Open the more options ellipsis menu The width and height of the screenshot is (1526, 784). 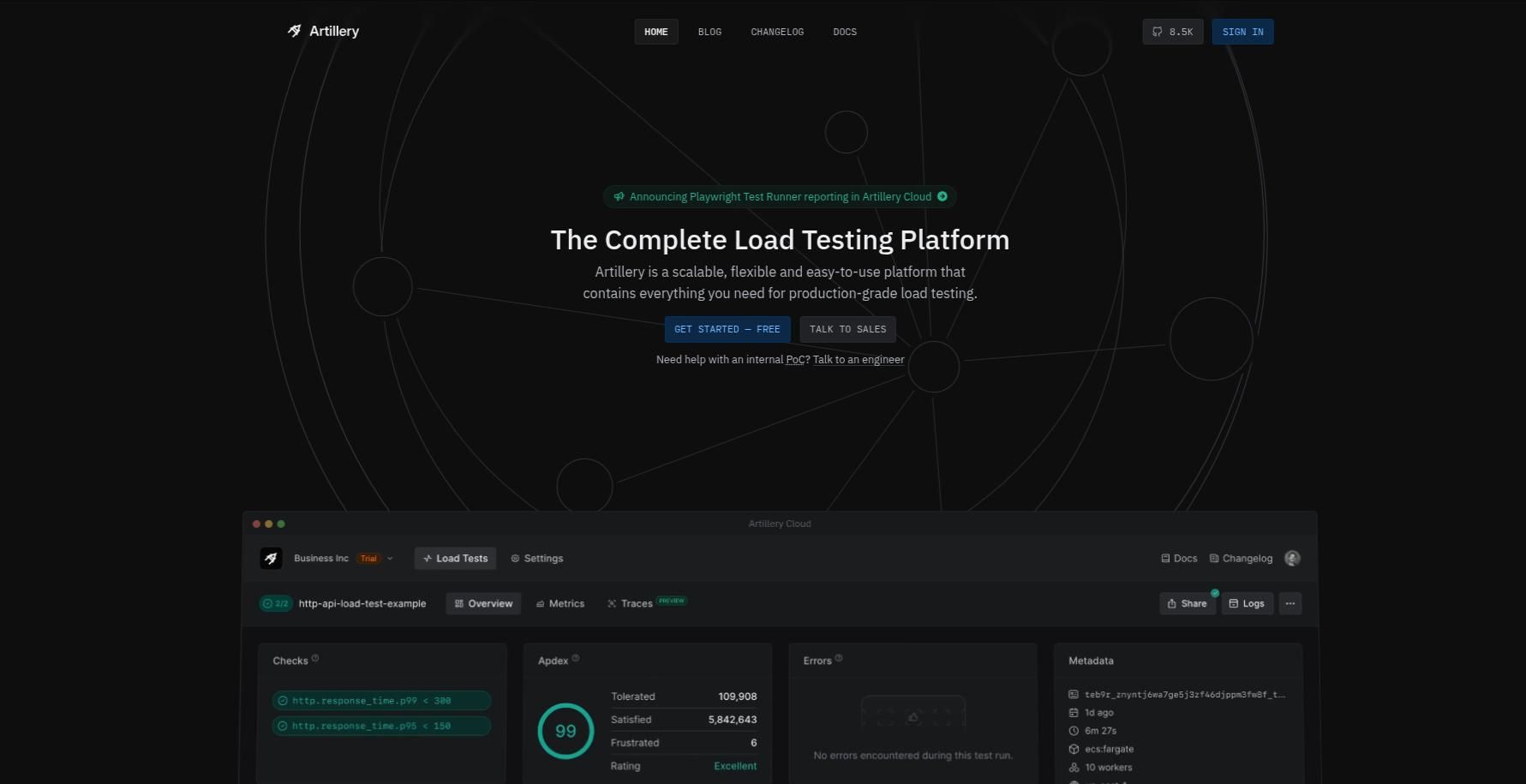click(x=1290, y=603)
